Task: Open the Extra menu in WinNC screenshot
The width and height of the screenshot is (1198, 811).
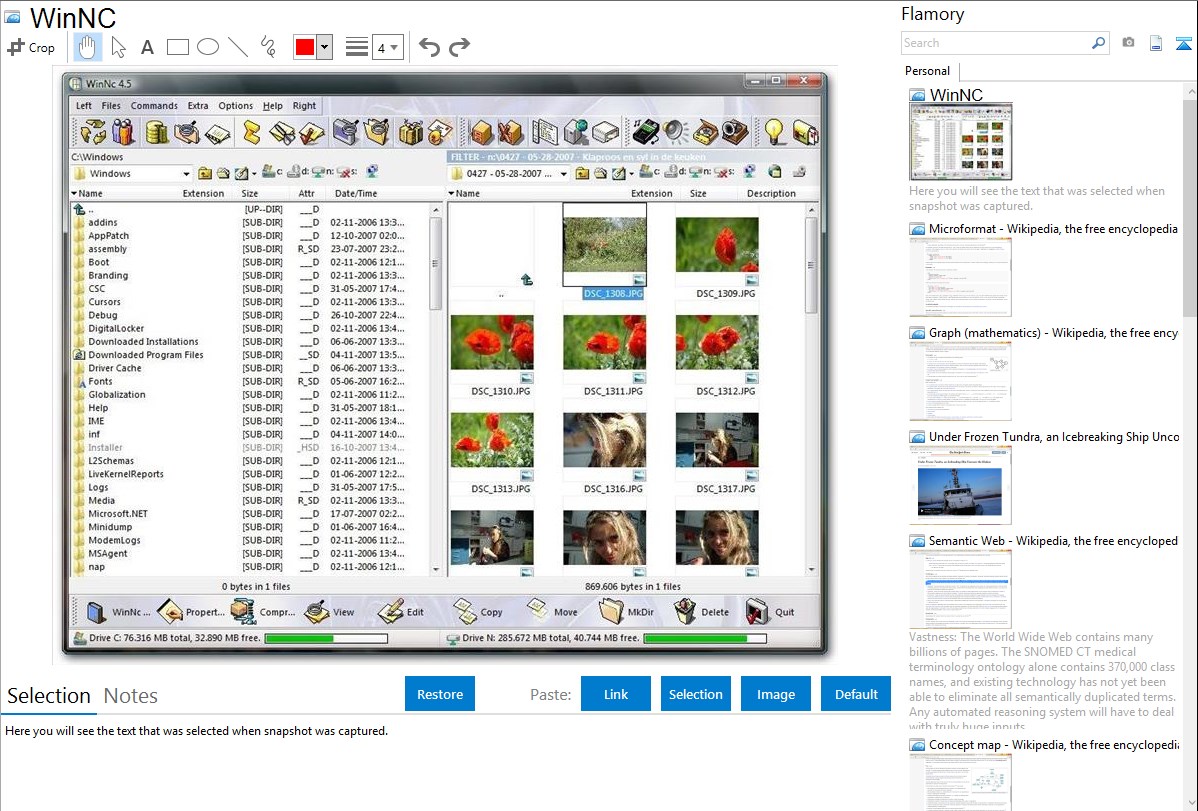Action: tap(198, 105)
